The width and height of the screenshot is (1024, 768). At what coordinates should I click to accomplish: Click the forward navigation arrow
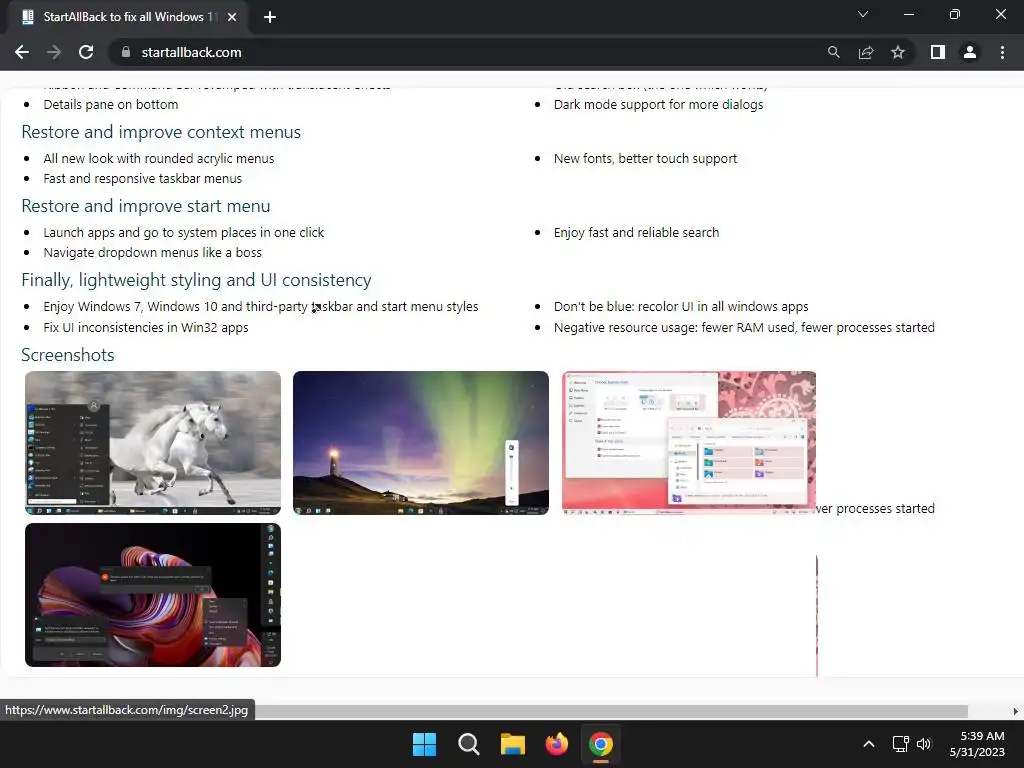coord(54,52)
